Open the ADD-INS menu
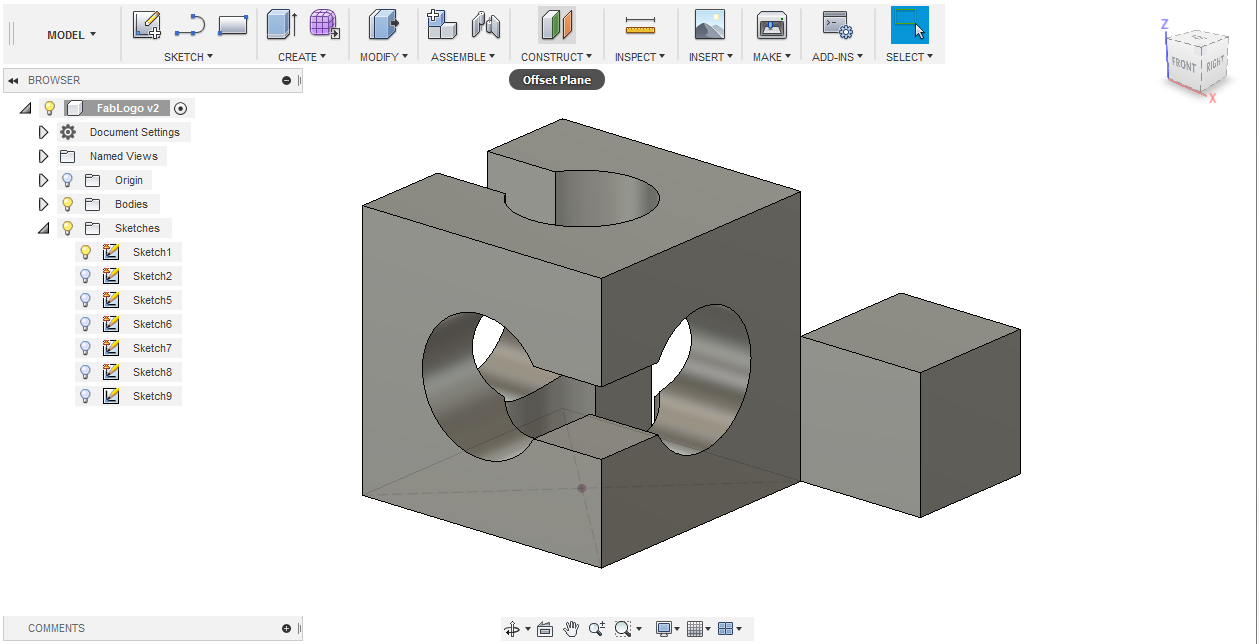 point(837,57)
